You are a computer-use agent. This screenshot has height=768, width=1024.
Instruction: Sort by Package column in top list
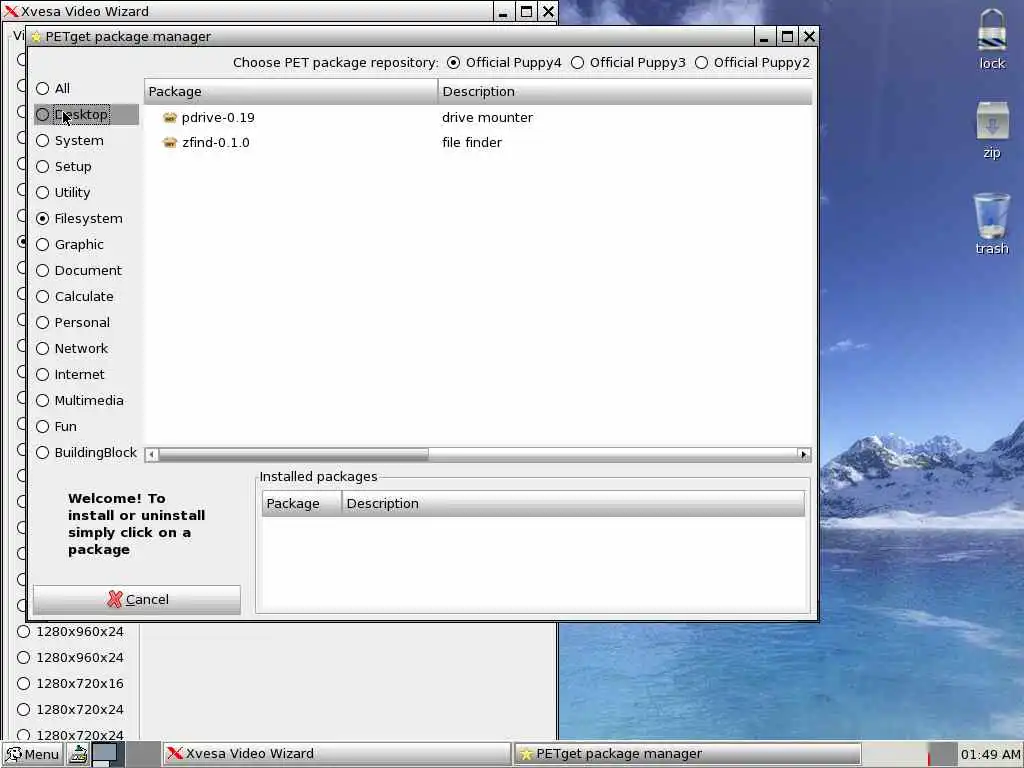click(291, 91)
